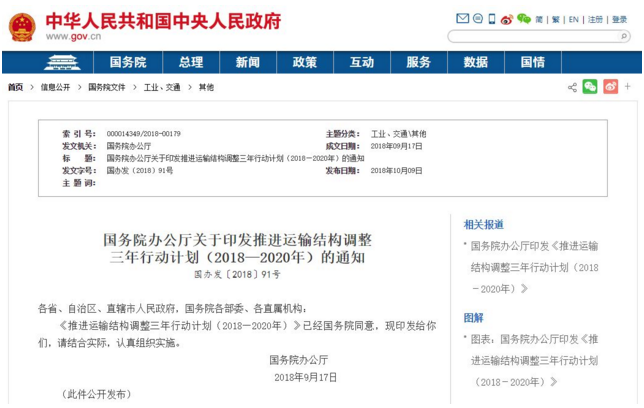Open the 国务院 navigation tab
Screen dimensions: 644x408
point(128,62)
